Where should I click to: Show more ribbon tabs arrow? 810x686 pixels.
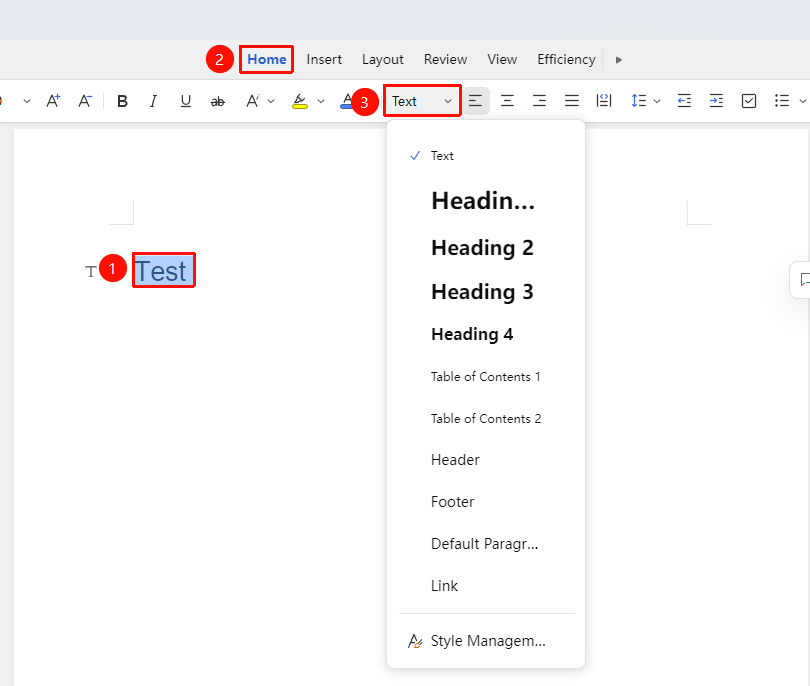coord(618,60)
